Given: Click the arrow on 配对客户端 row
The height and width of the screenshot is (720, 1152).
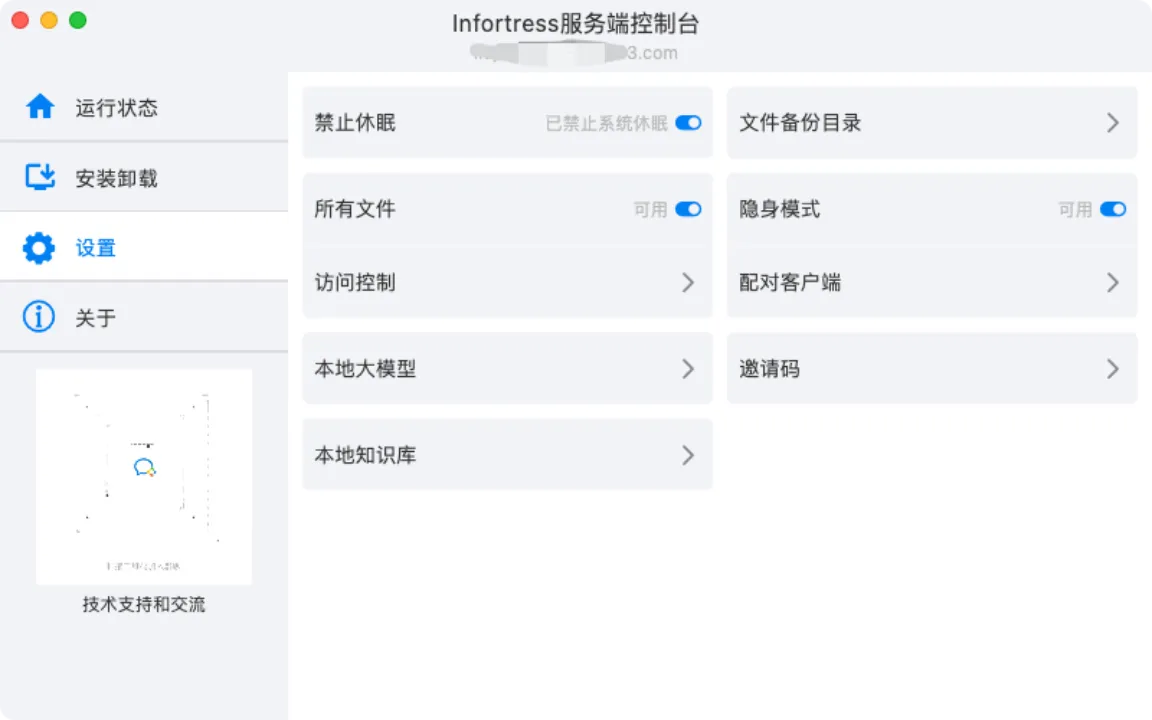Looking at the screenshot, I should 1113,282.
